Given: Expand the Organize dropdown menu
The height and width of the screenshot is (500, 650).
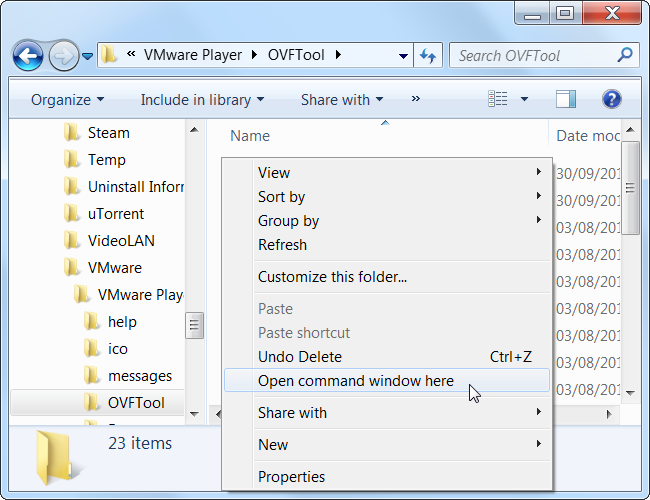Looking at the screenshot, I should coord(67,100).
